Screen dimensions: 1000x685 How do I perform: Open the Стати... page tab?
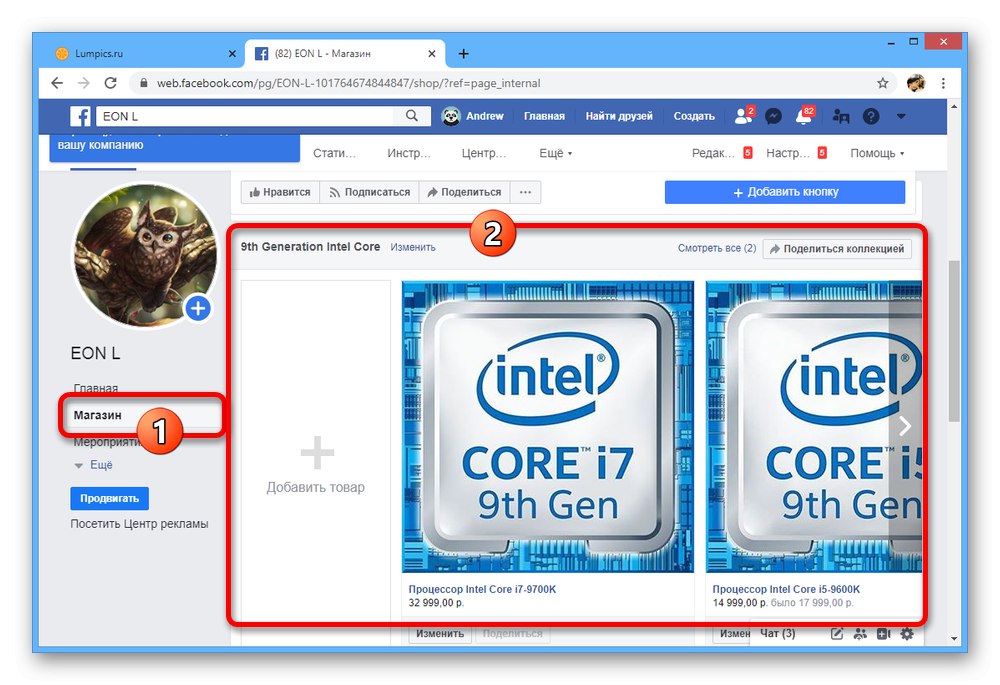pos(334,153)
